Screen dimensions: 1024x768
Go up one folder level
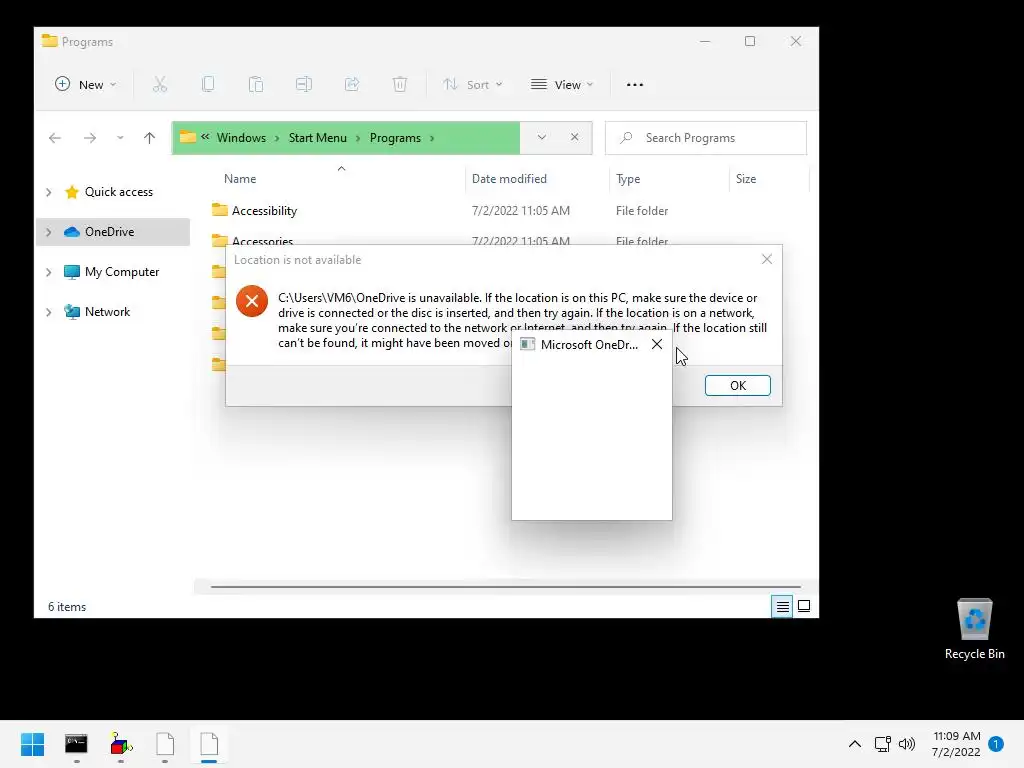tap(150, 138)
